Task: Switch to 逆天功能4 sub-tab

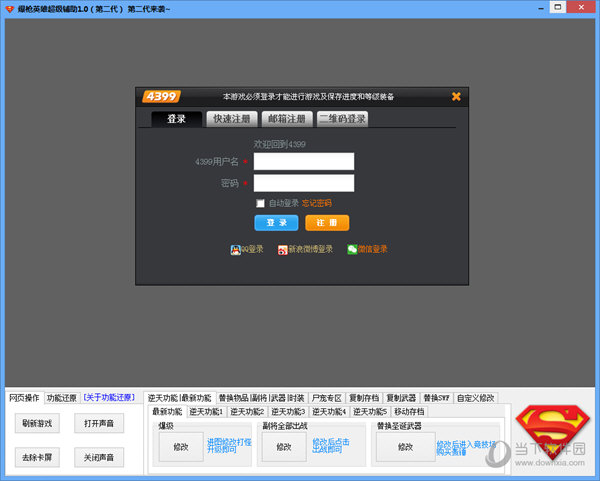Action: (329, 412)
